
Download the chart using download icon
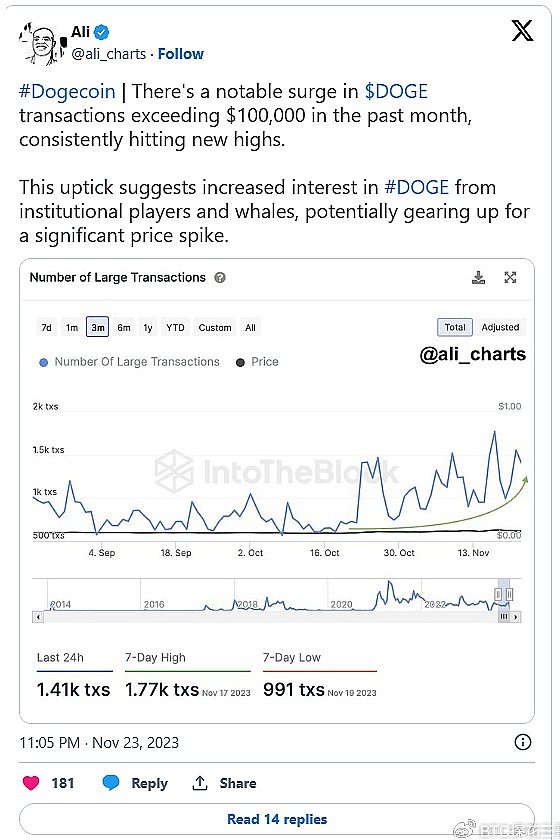(478, 278)
